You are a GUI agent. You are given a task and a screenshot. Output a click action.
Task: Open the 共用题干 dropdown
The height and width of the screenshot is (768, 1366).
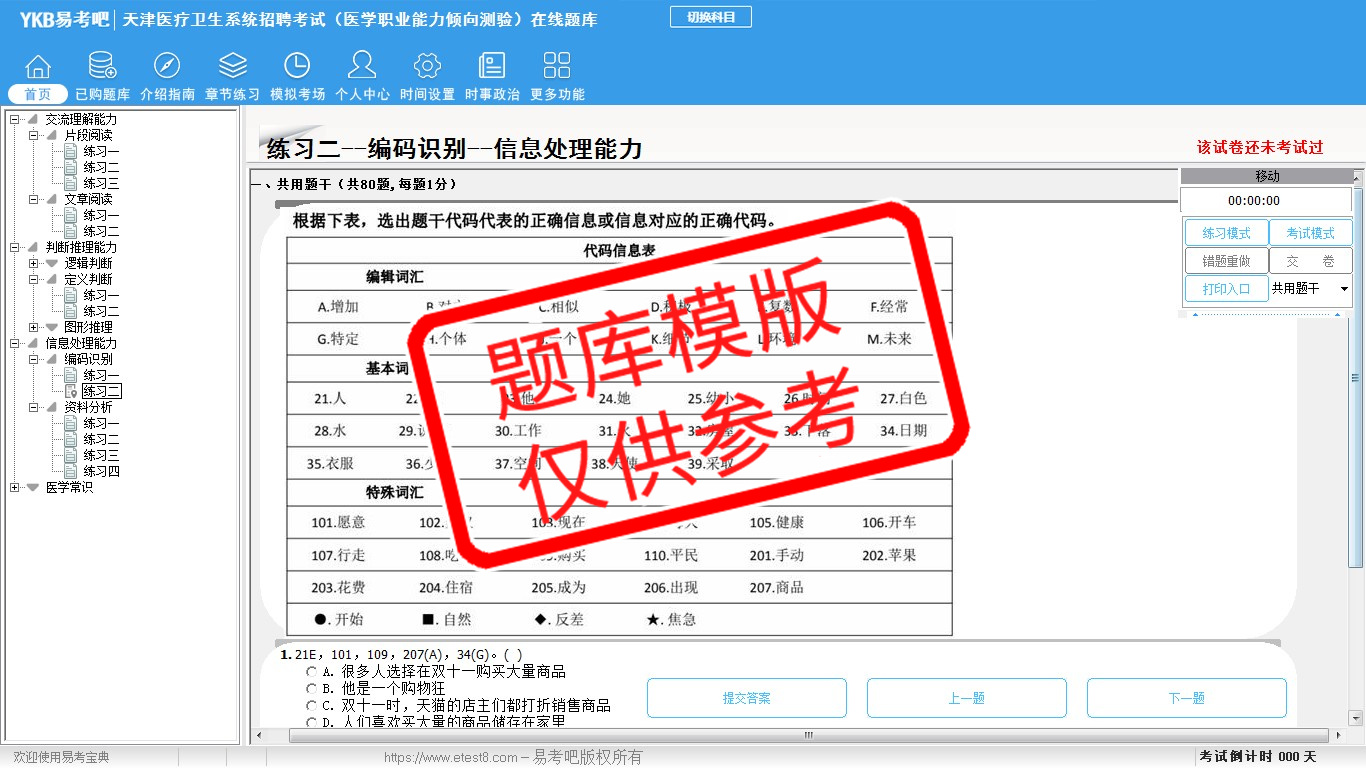pos(1343,289)
